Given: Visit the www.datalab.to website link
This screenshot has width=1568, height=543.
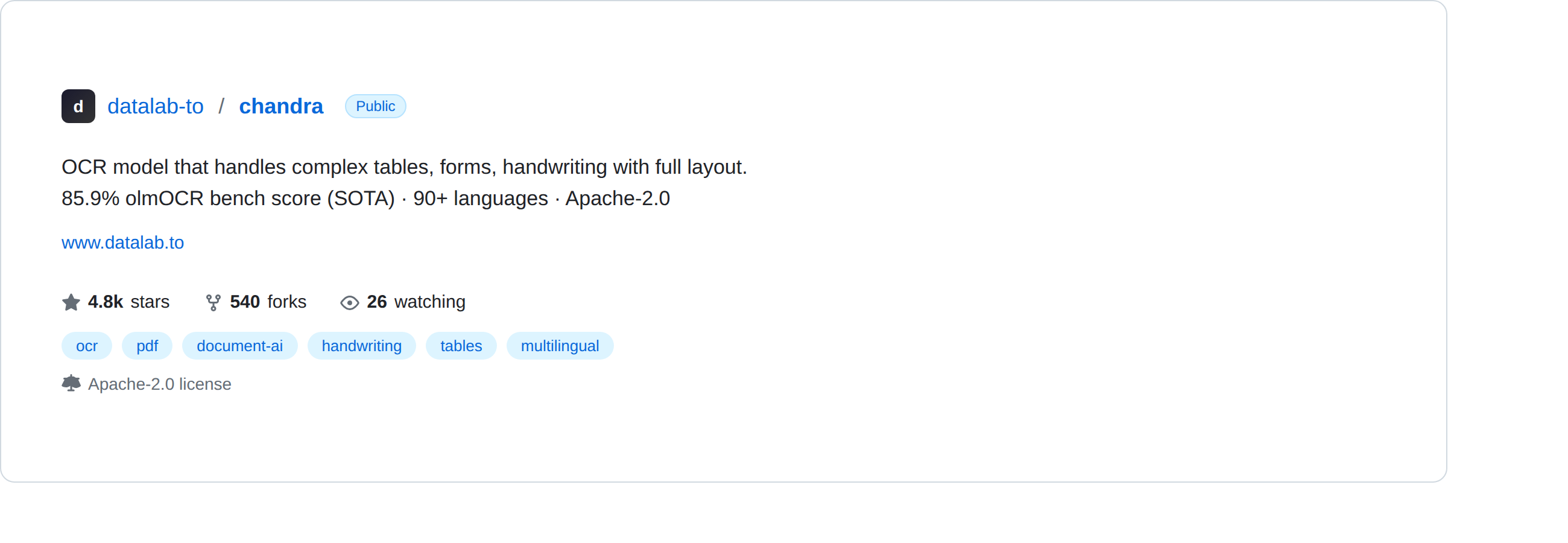Looking at the screenshot, I should [122, 243].
